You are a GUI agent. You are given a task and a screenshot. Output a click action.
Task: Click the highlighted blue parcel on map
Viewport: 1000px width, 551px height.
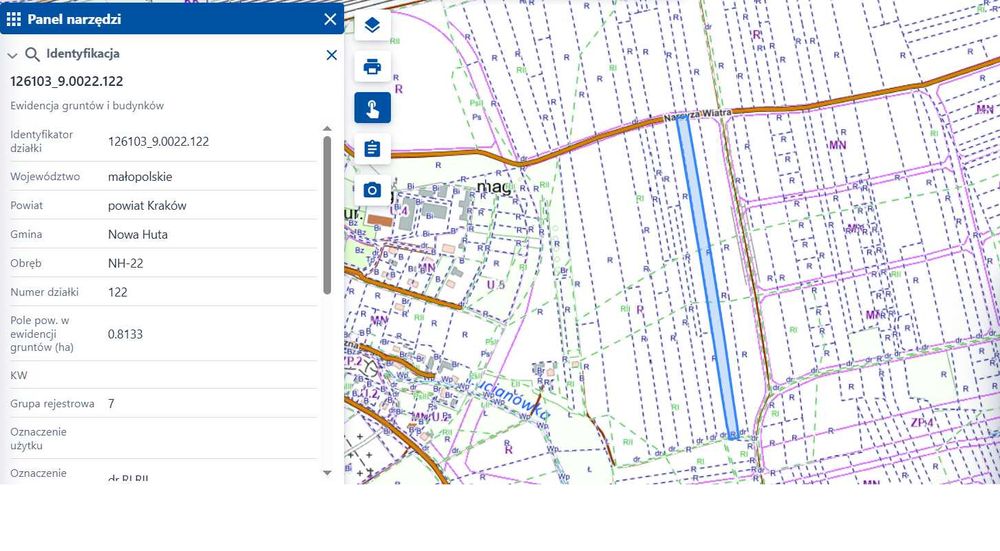pyautogui.click(x=708, y=279)
